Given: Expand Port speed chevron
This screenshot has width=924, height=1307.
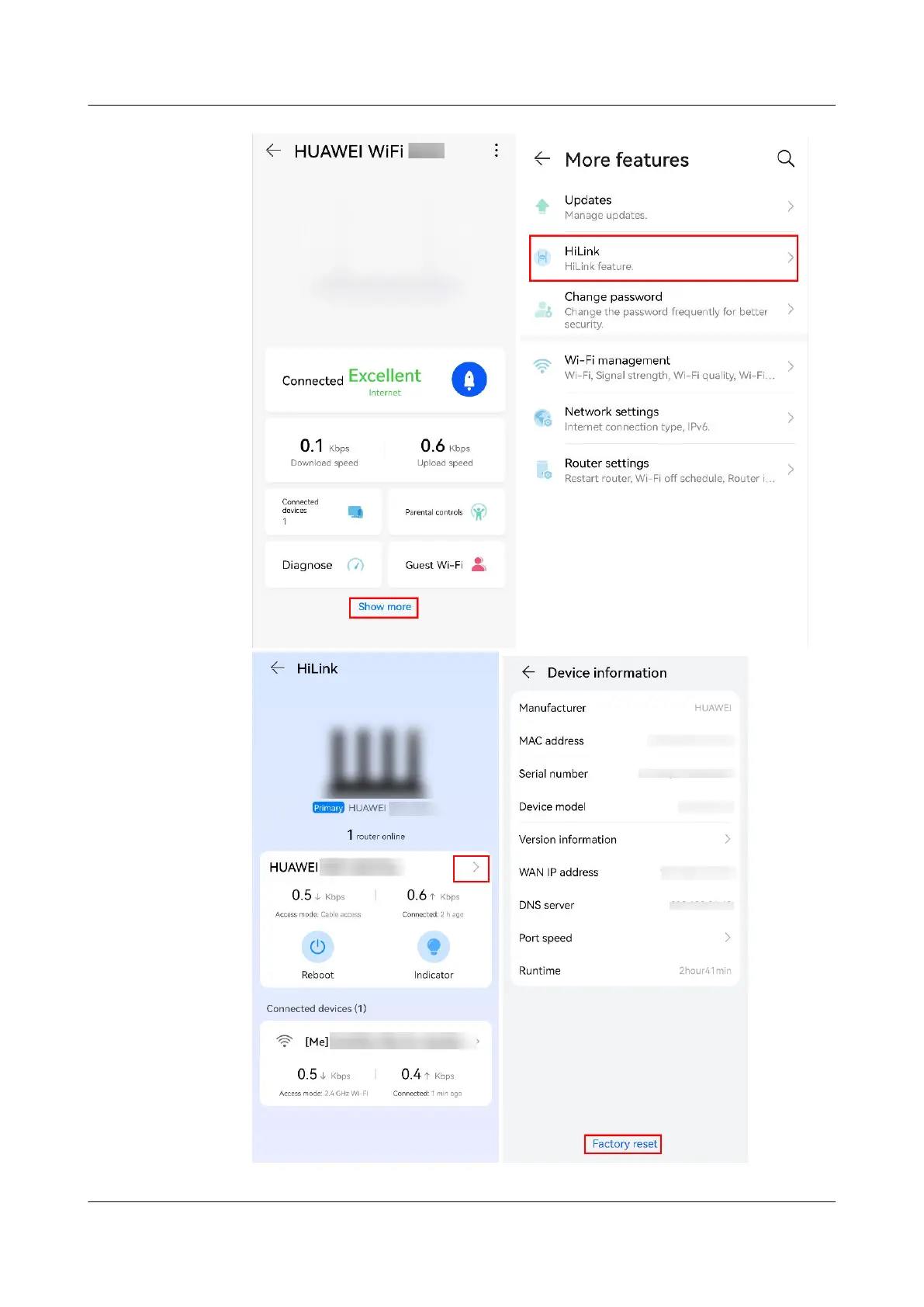Looking at the screenshot, I should coord(728,938).
